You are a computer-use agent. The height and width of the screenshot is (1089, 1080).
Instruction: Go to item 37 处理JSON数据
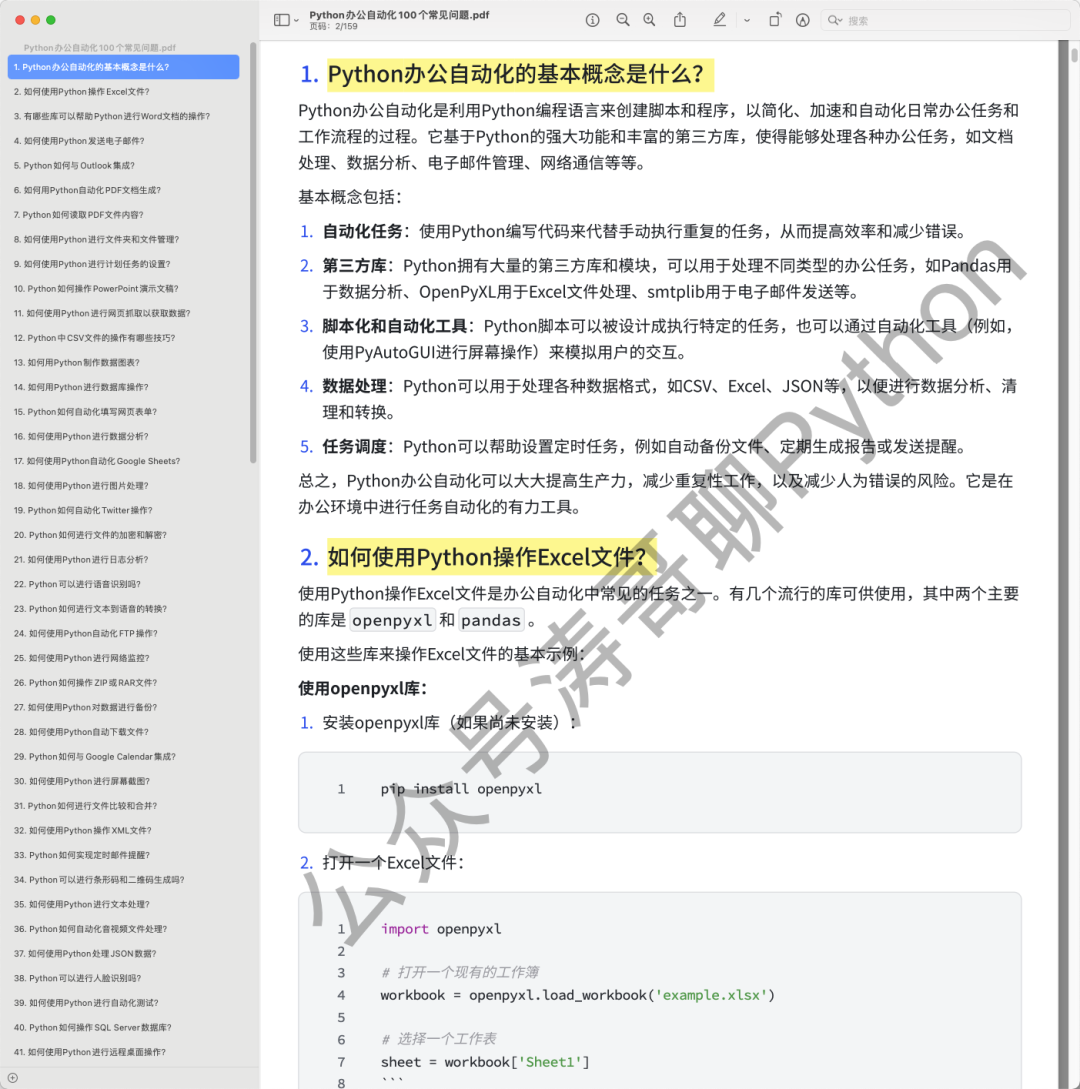tap(124, 954)
